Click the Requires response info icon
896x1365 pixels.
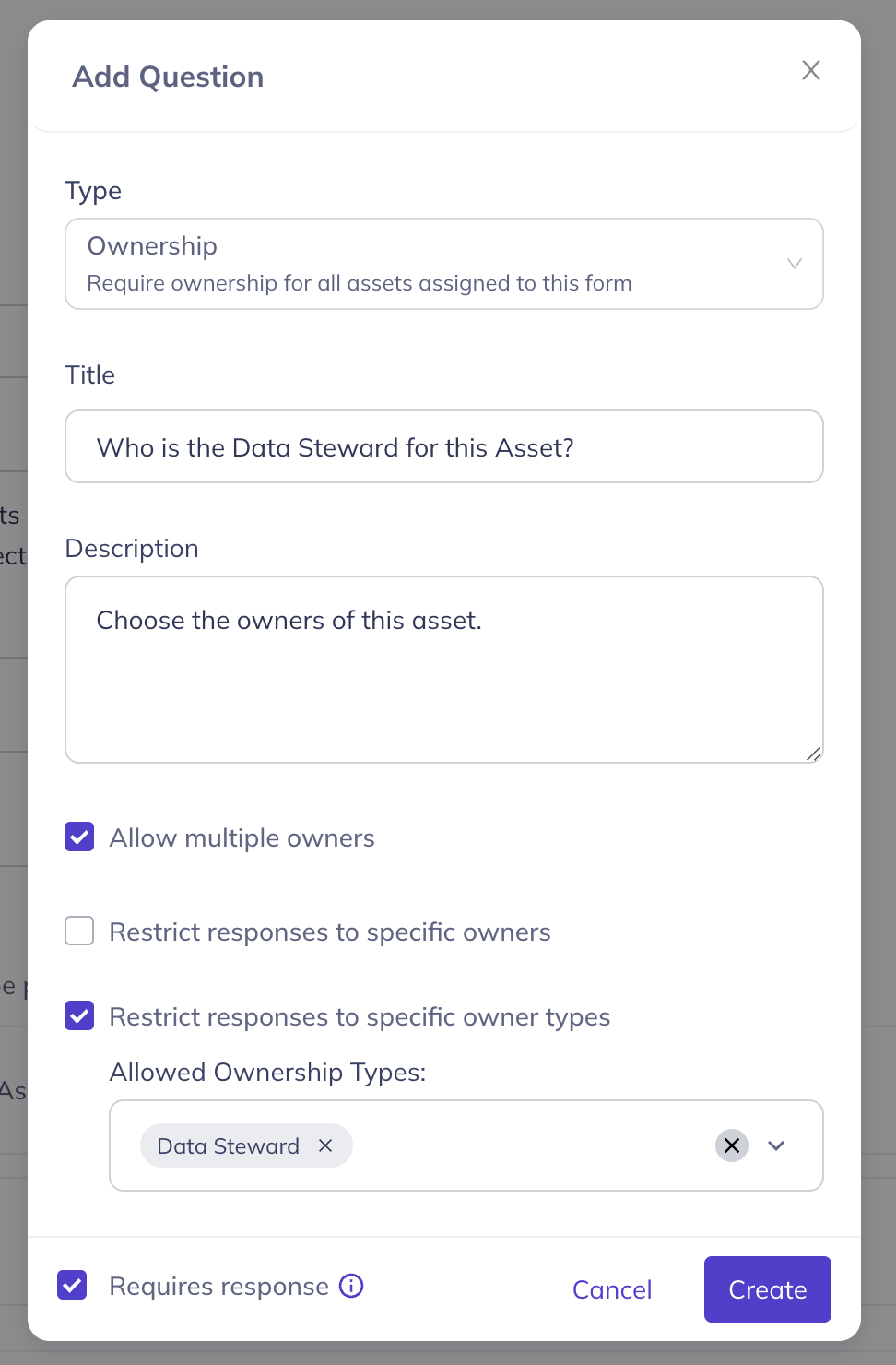(351, 1286)
